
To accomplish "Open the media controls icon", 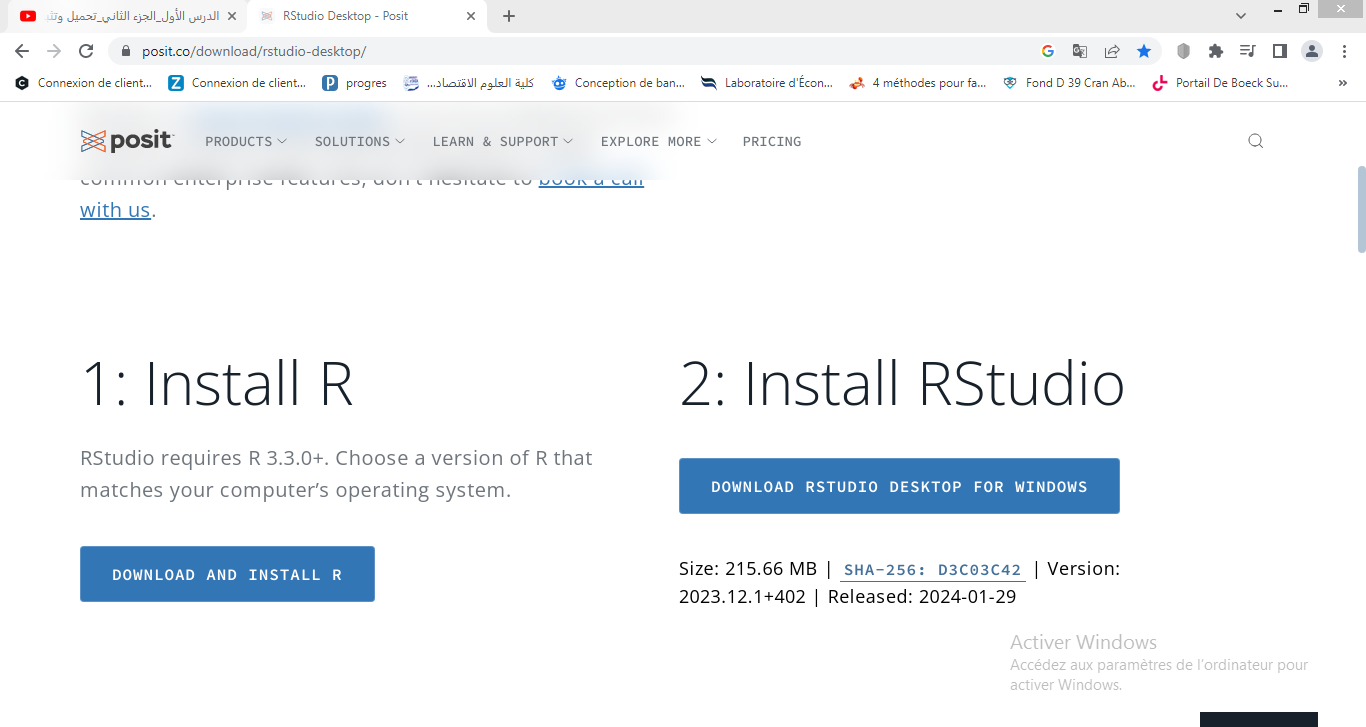I will 1247,51.
